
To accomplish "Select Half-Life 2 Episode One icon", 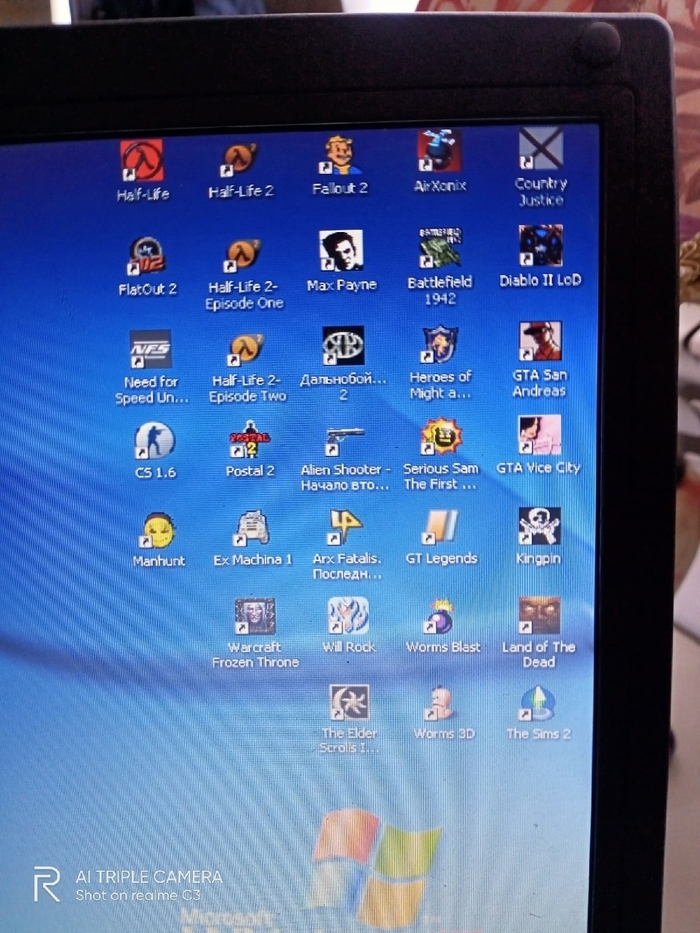I will (x=242, y=255).
